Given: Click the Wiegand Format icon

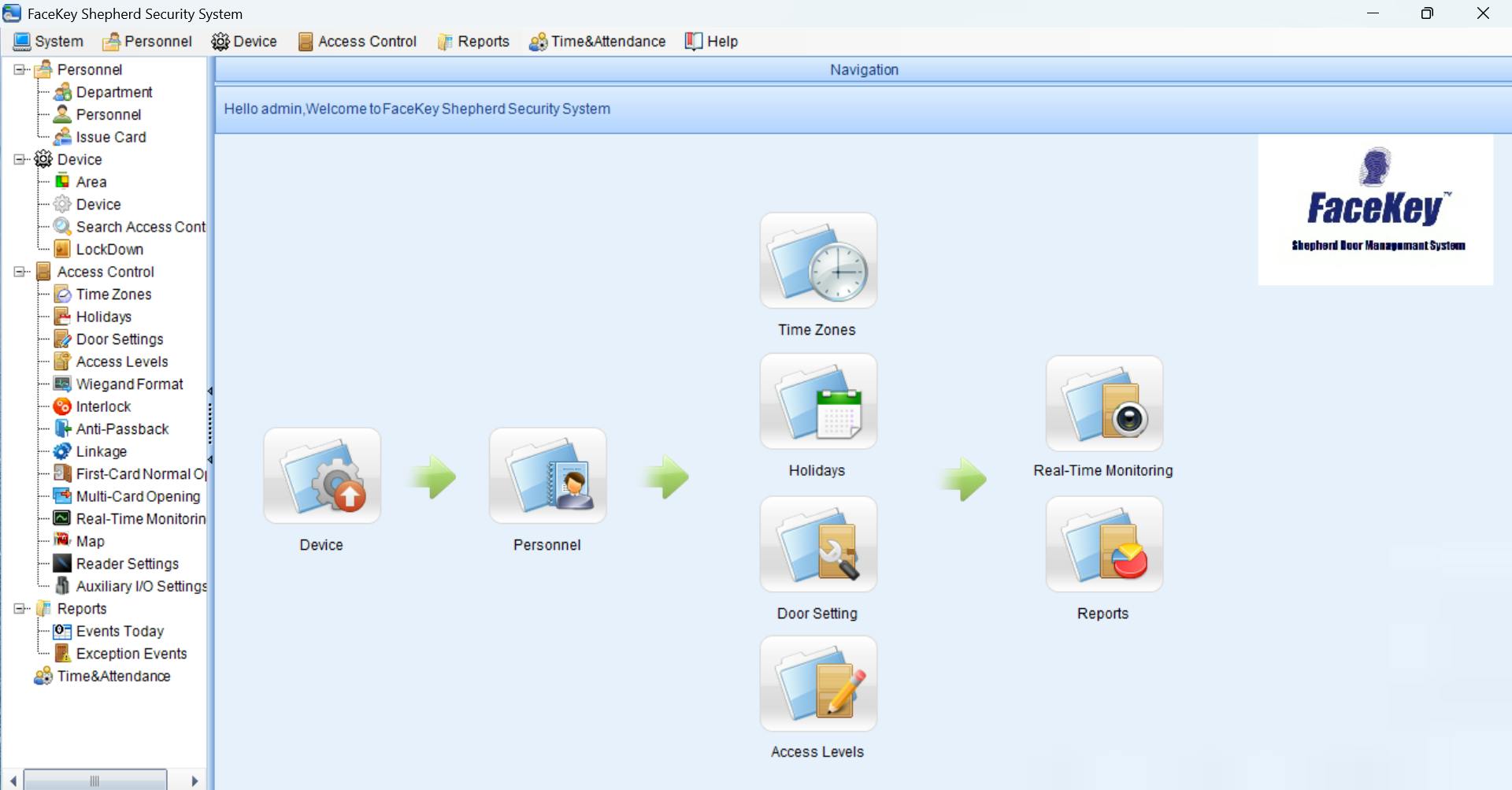Looking at the screenshot, I should tap(62, 384).
